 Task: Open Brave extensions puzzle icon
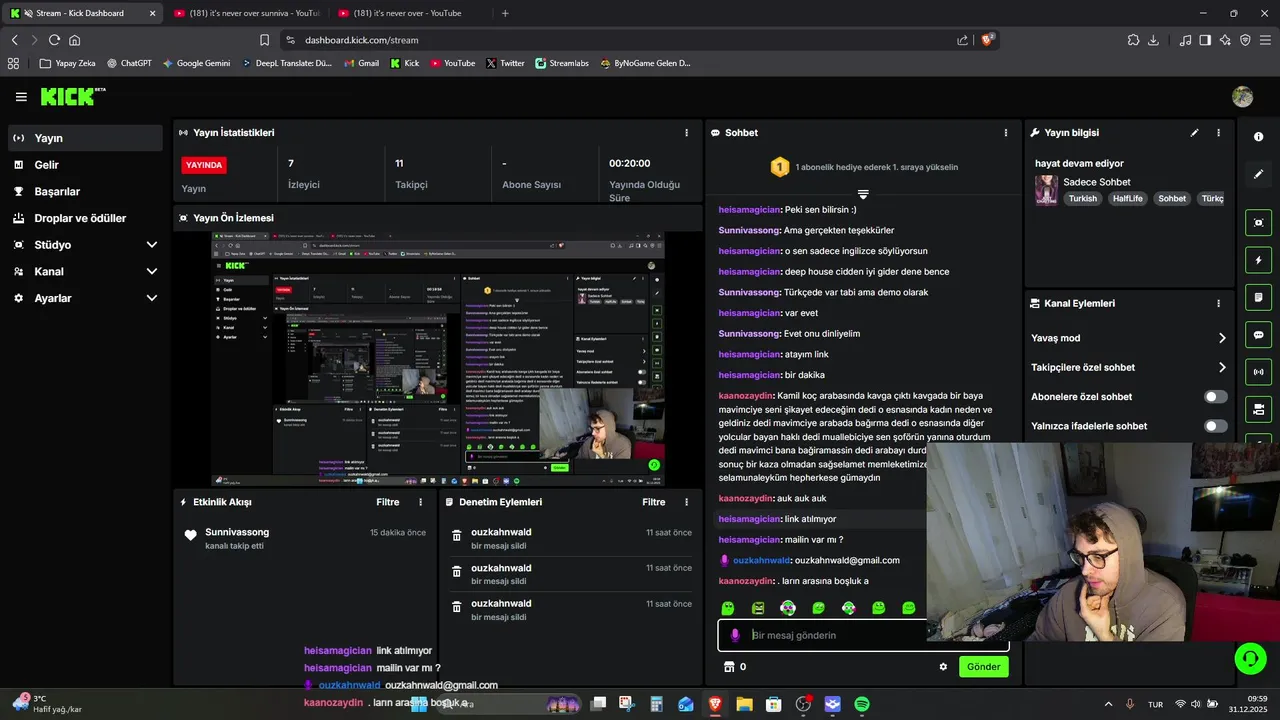pos(1133,40)
